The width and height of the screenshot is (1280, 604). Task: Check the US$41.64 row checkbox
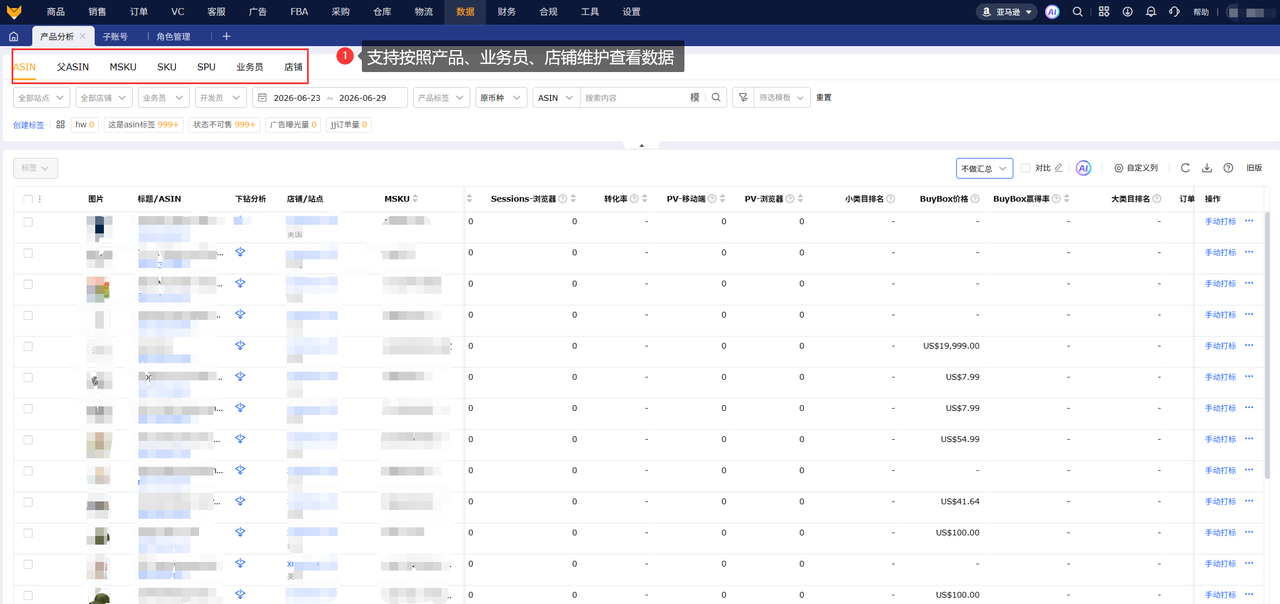coord(28,501)
